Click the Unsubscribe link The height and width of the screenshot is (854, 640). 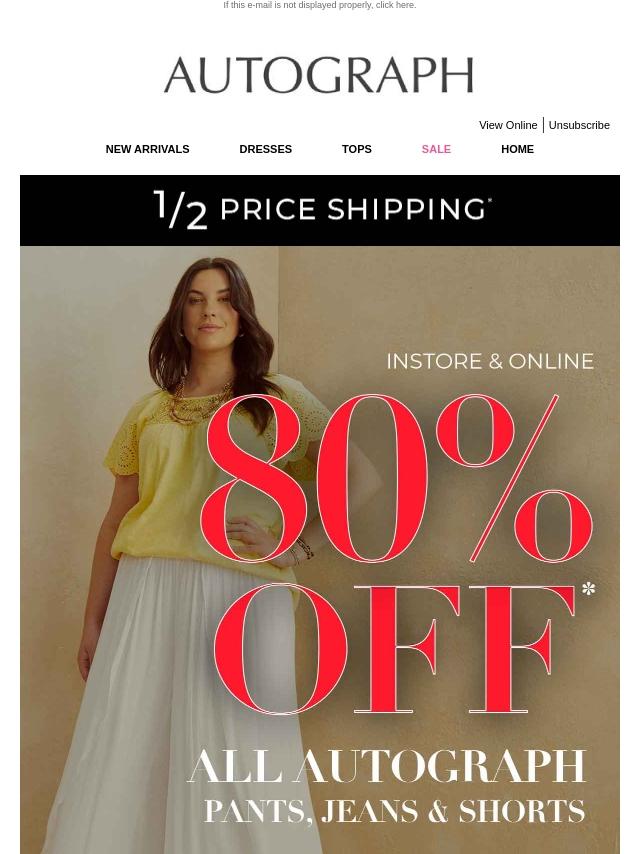[x=578, y=125]
